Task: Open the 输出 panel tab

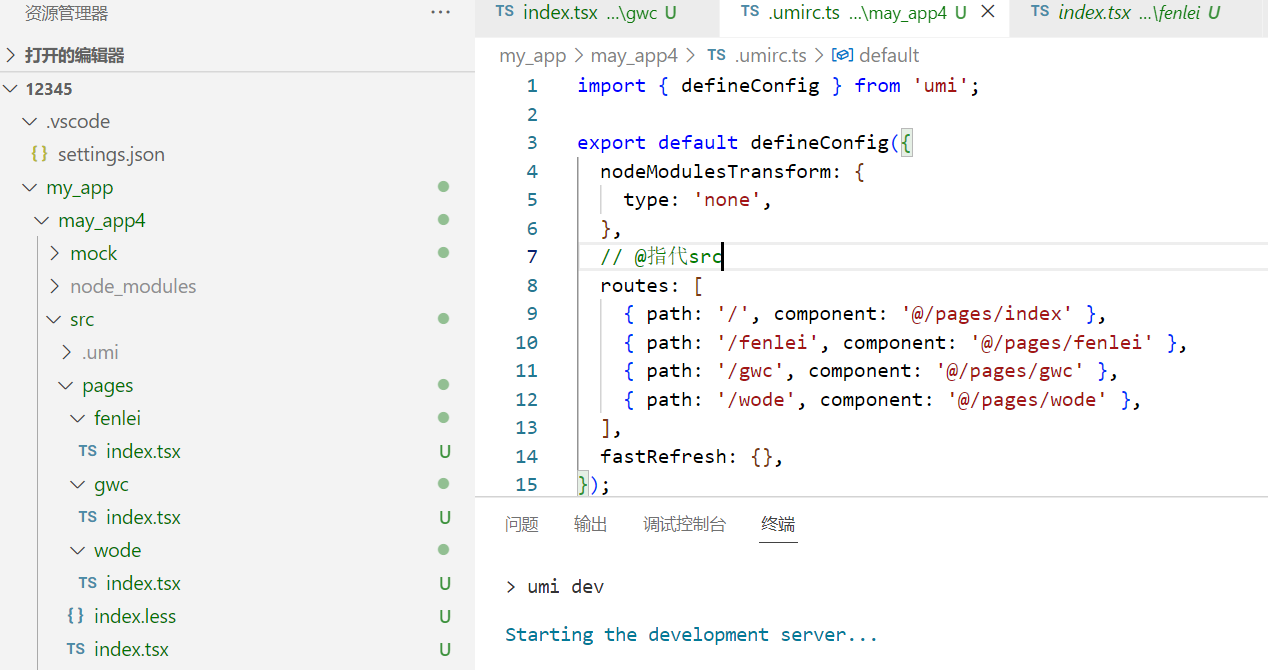Action: (591, 524)
